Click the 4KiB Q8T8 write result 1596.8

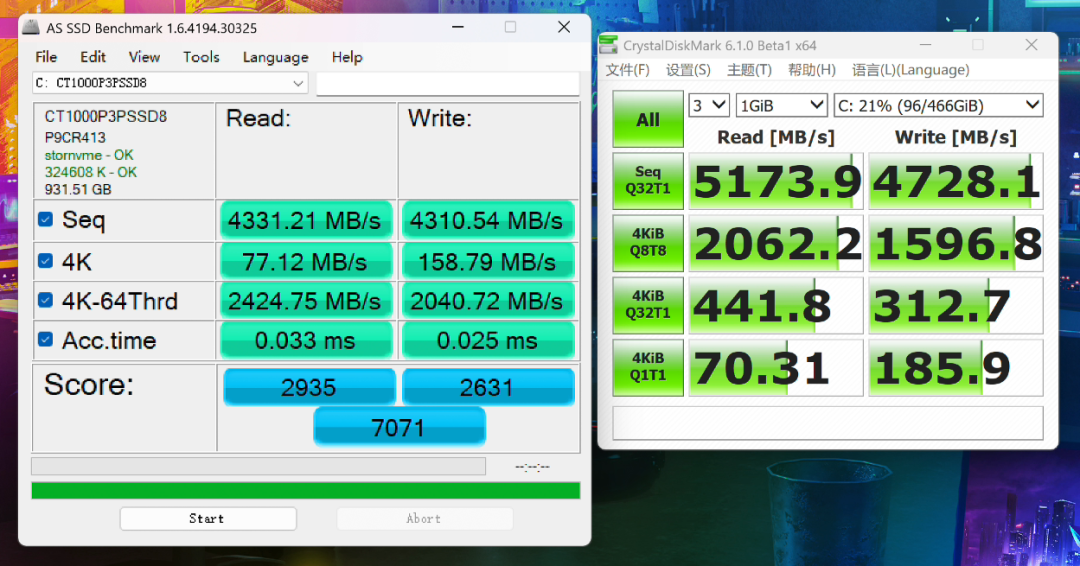click(956, 243)
